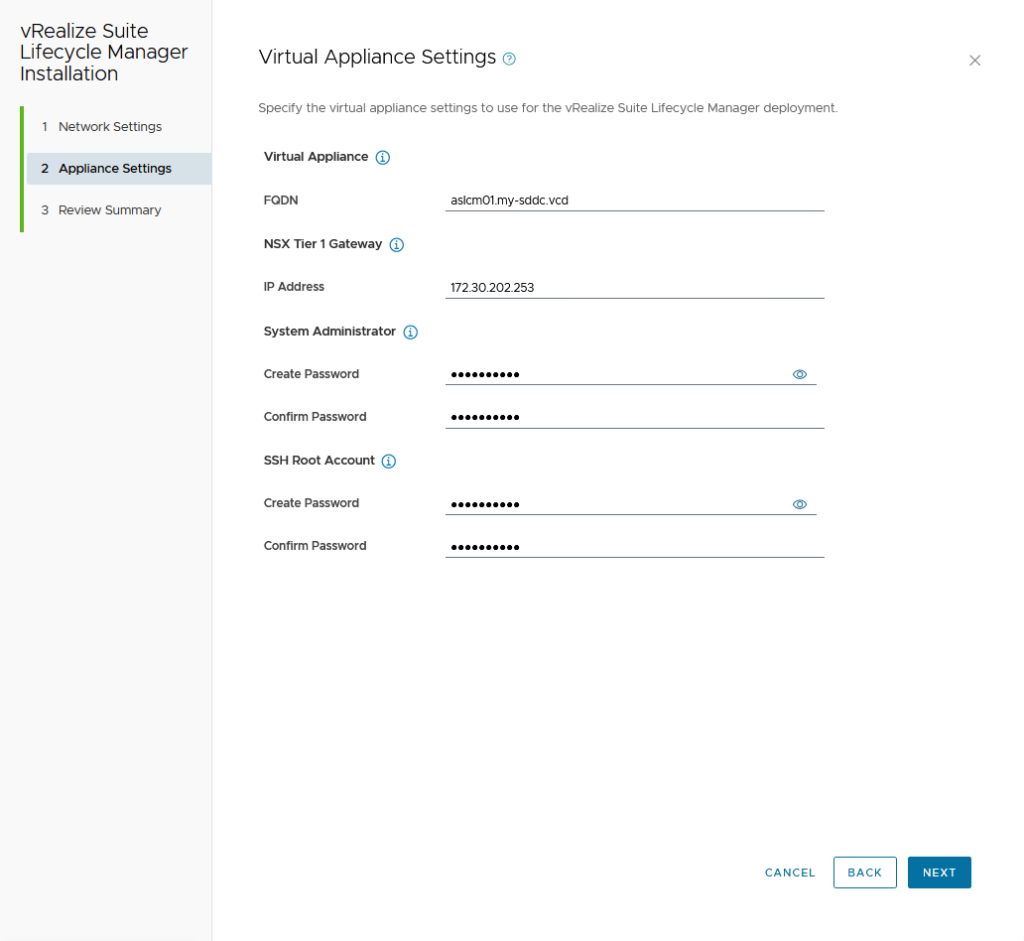Select System Administrator Confirm Password field
Image resolution: width=1024 pixels, height=941 pixels.
click(634, 417)
